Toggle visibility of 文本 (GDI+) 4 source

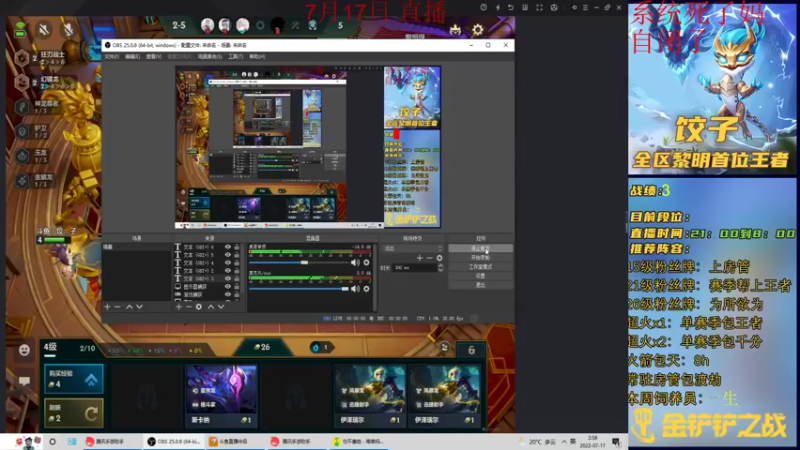point(228,263)
